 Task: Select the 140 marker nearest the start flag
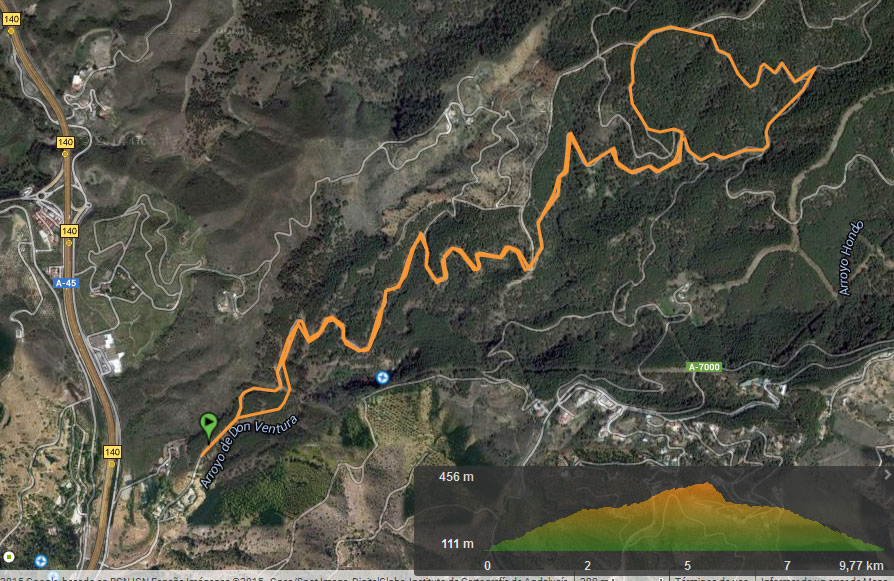pos(112,452)
